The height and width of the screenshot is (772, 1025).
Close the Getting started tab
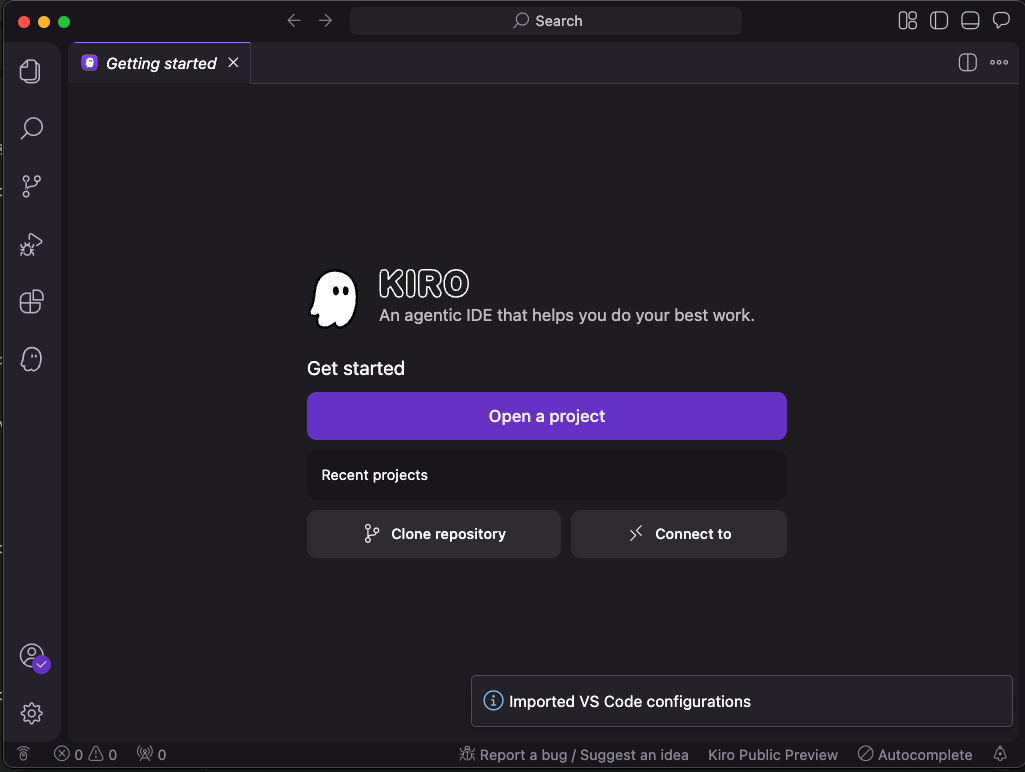tap(233, 63)
